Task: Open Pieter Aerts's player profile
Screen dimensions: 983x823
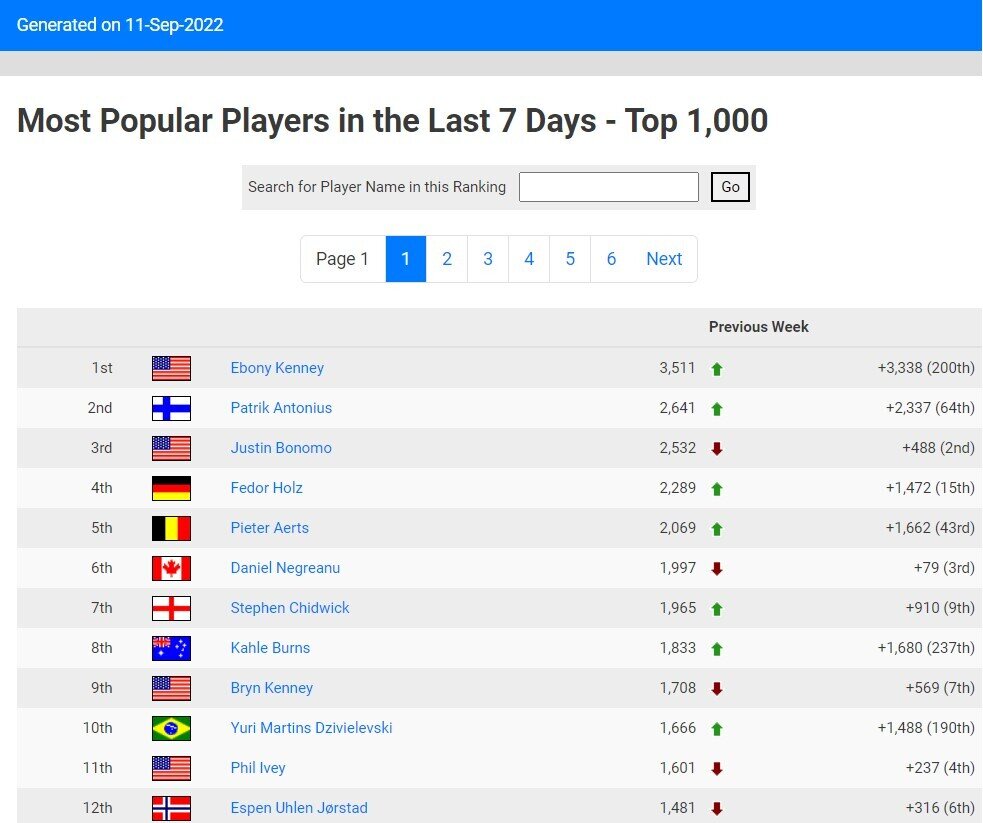Action: click(x=270, y=528)
